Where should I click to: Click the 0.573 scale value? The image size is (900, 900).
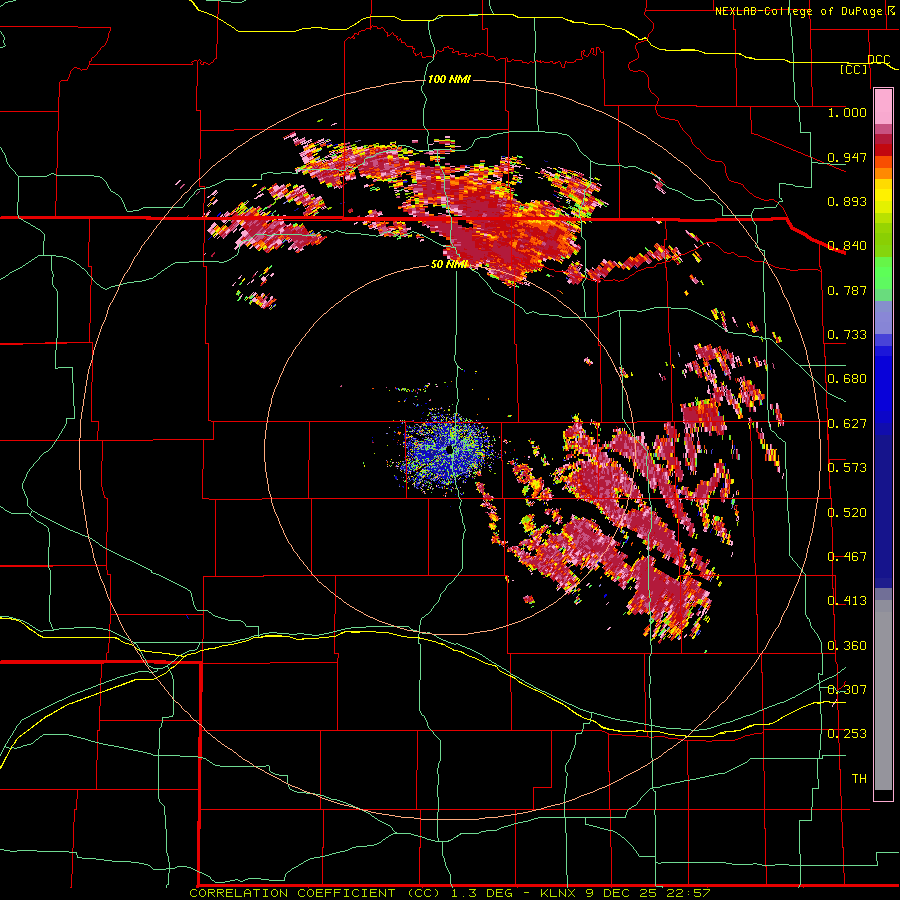click(x=847, y=467)
